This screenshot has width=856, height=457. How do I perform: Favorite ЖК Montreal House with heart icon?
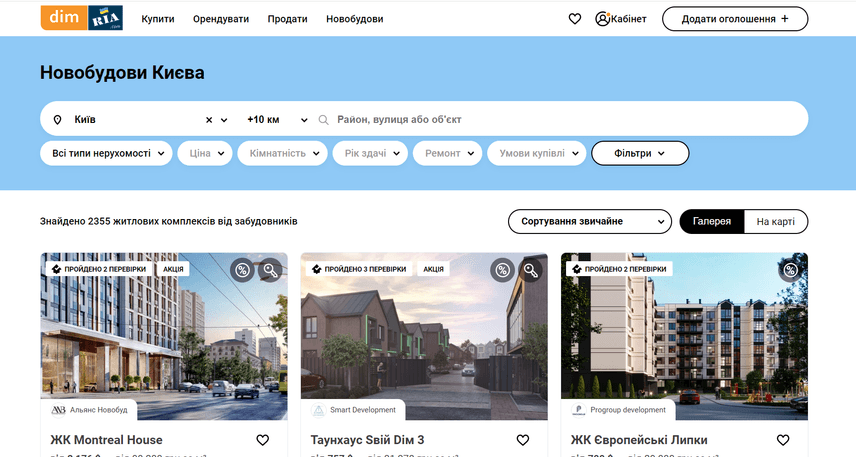coord(263,440)
